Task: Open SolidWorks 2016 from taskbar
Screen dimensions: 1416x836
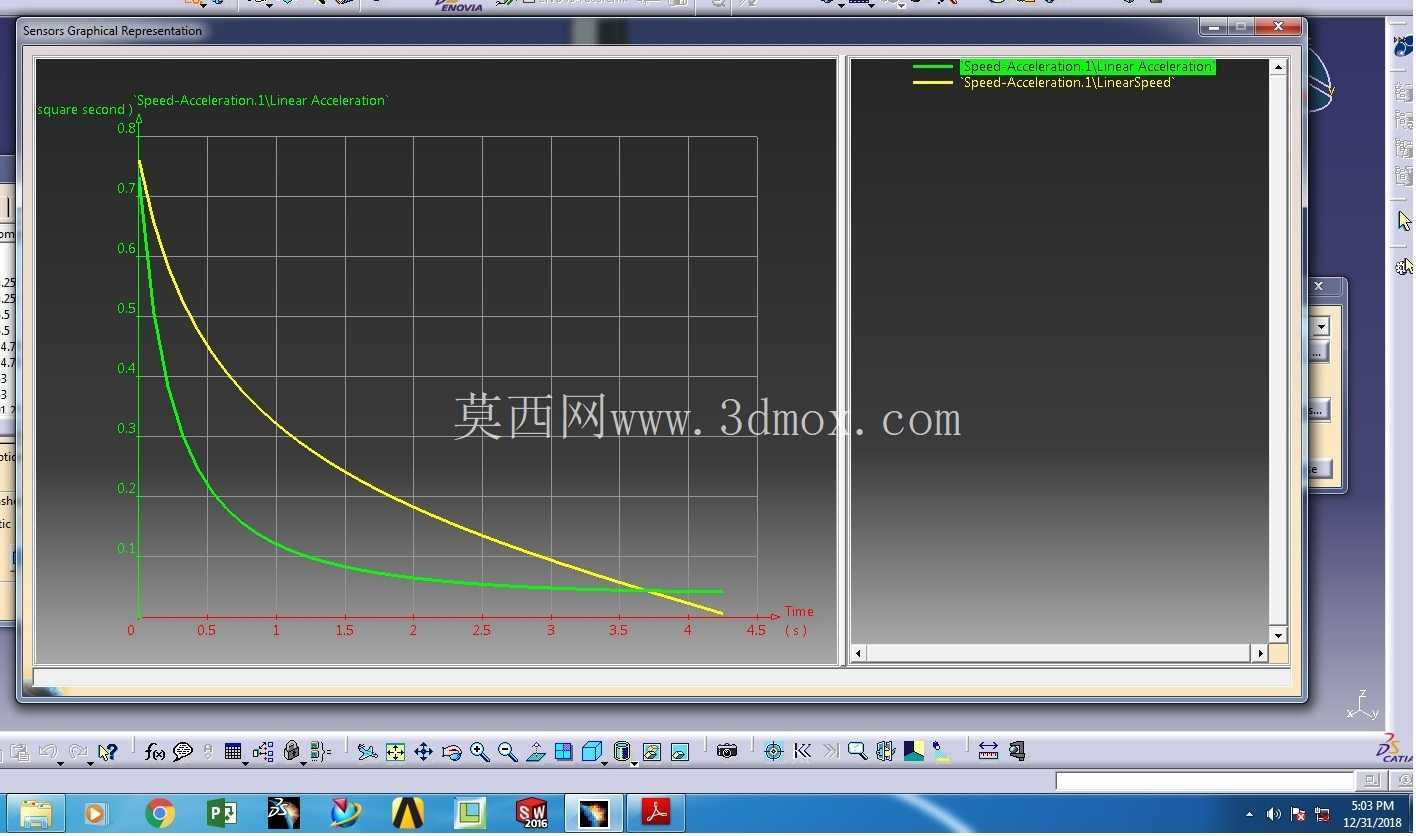Action: click(x=532, y=814)
